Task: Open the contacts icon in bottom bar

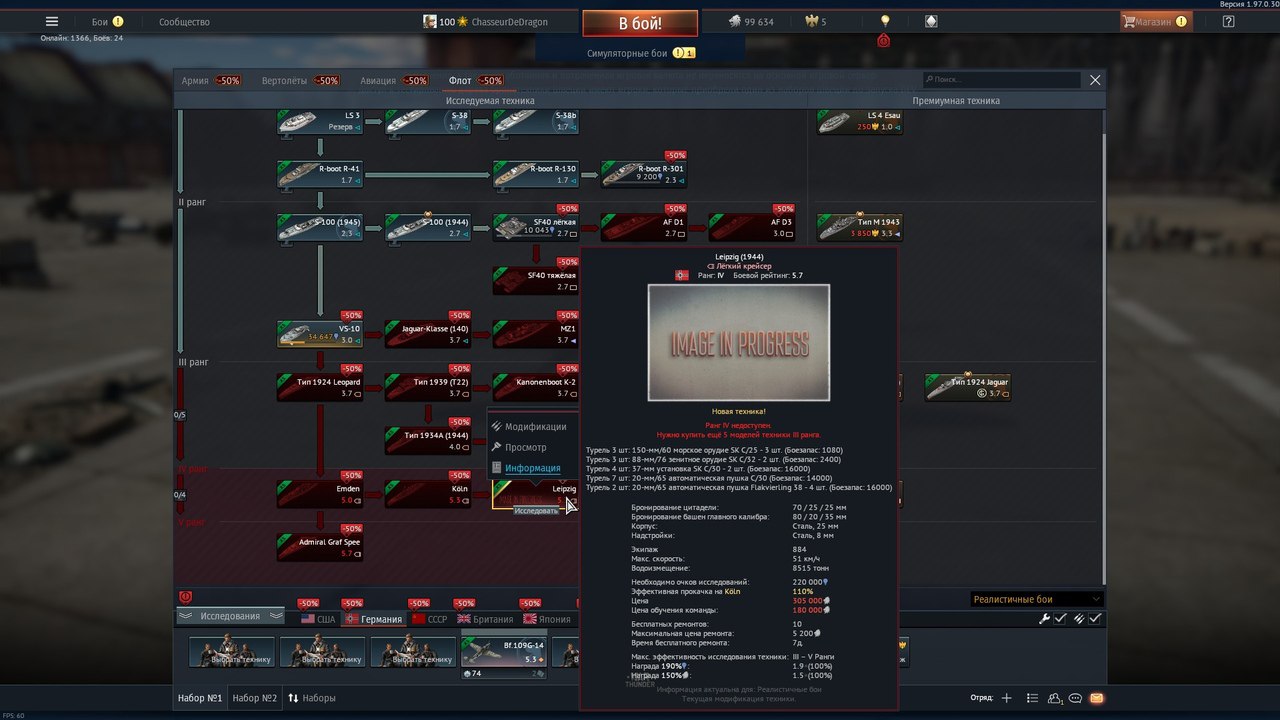Action: pyautogui.click(x=1055, y=698)
